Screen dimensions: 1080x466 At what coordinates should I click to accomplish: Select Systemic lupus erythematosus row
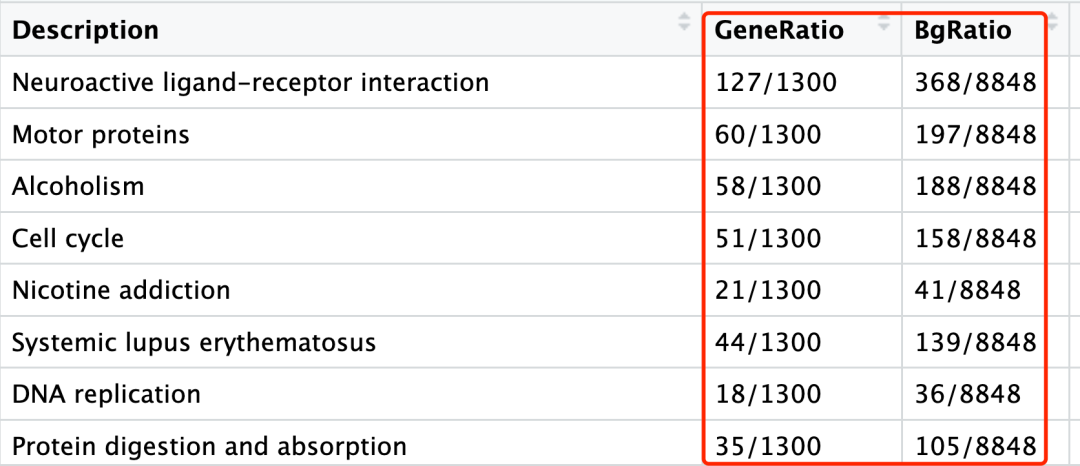tap(194, 342)
